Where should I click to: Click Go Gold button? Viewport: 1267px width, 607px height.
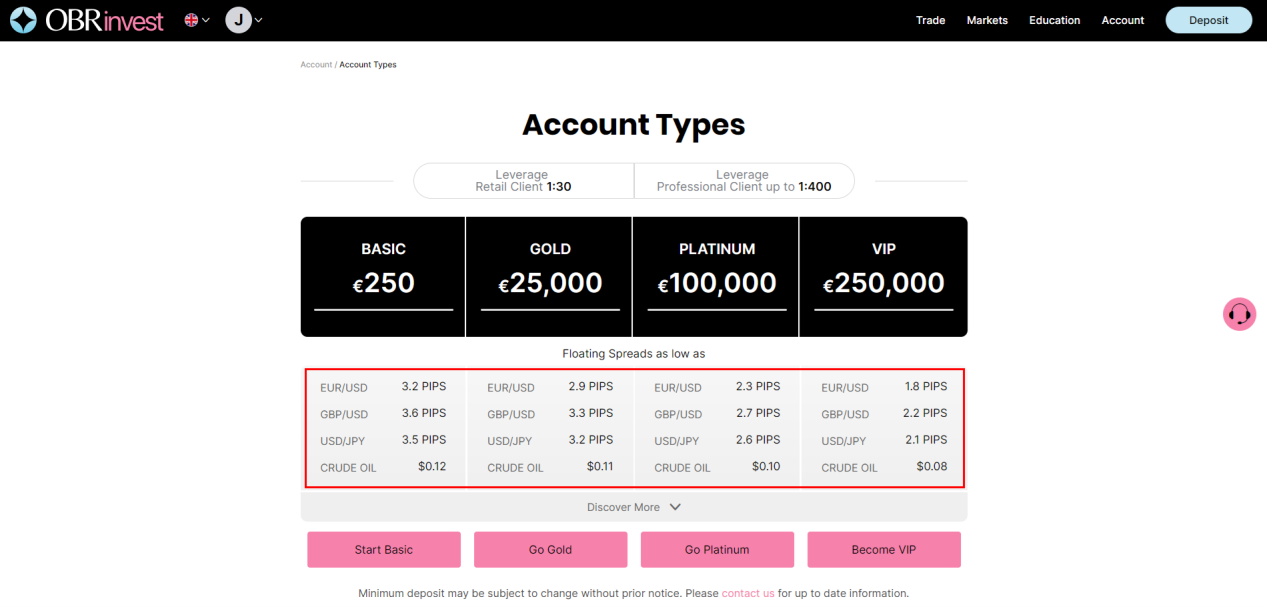point(550,549)
